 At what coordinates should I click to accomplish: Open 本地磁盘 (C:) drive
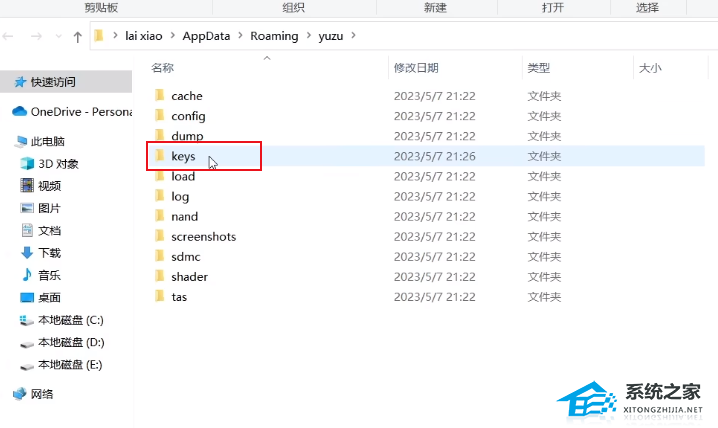71,320
